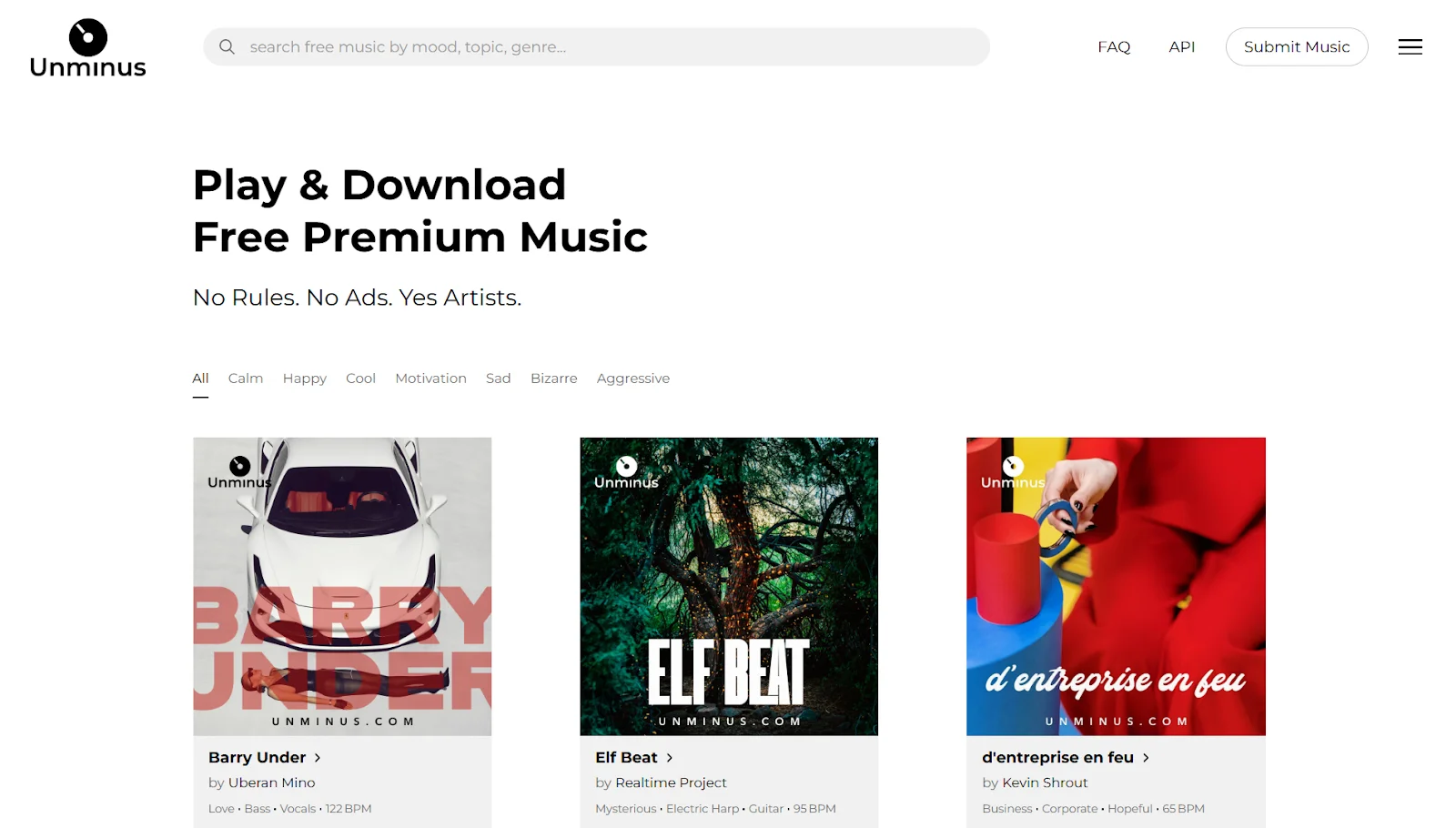Click the Unminus disc icon on Barry Under cover
1456x828 pixels.
click(239, 466)
